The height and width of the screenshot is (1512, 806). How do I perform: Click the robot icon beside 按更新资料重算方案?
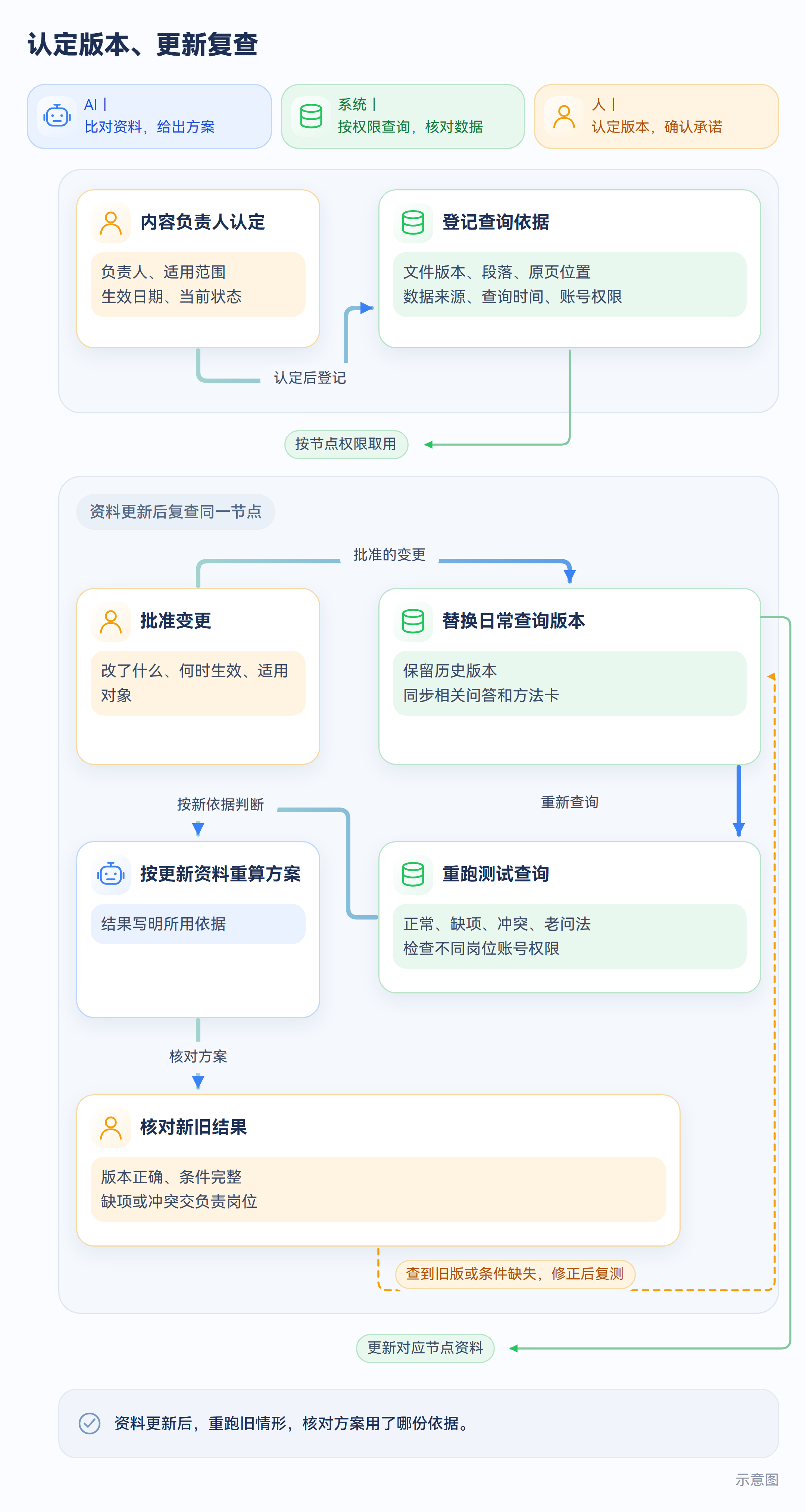(x=111, y=875)
